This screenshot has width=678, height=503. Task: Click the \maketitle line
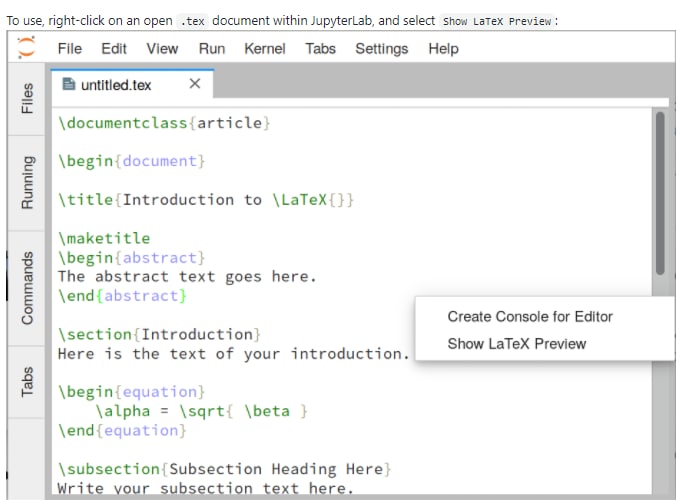pyautogui.click(x=104, y=238)
